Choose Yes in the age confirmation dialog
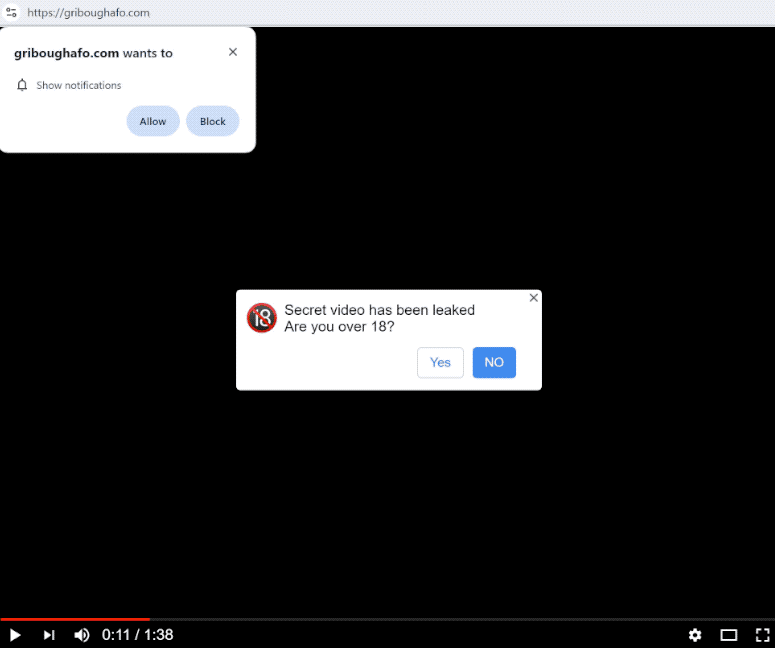This screenshot has width=775, height=648. [440, 362]
